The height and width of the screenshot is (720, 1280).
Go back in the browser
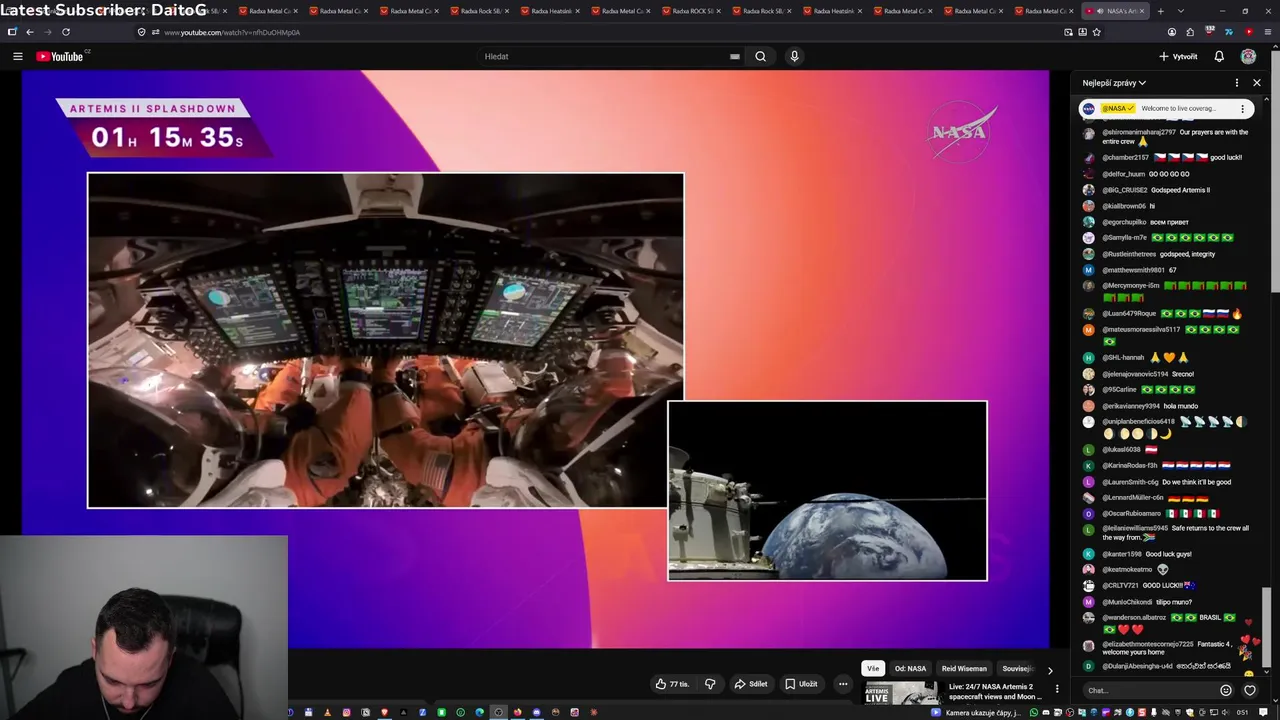coord(29,32)
